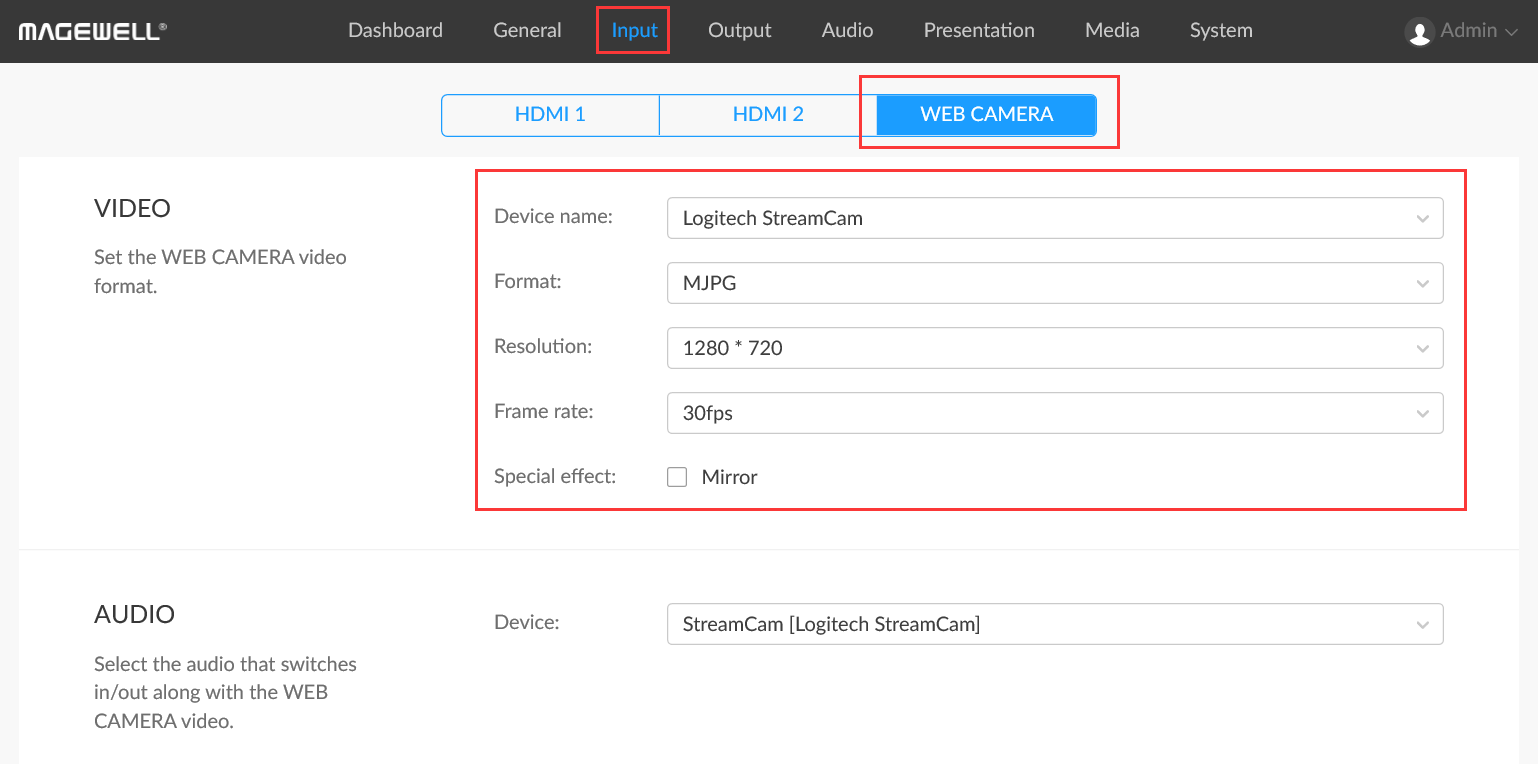Expand the Format MJPG dropdown
Screen dimensions: 1538x764
click(x=1055, y=283)
